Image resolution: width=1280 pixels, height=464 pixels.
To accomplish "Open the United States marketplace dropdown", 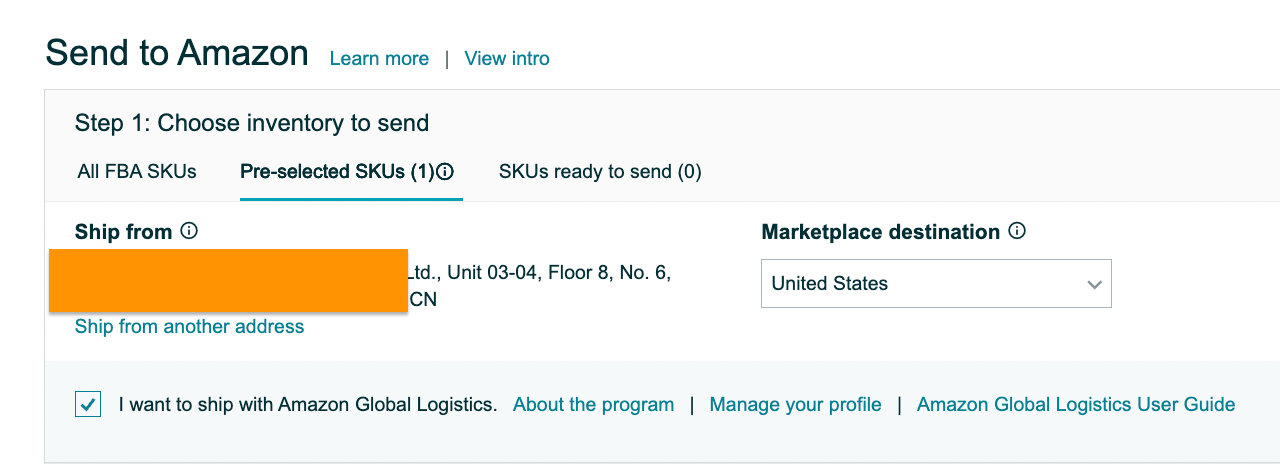I will (x=936, y=284).
